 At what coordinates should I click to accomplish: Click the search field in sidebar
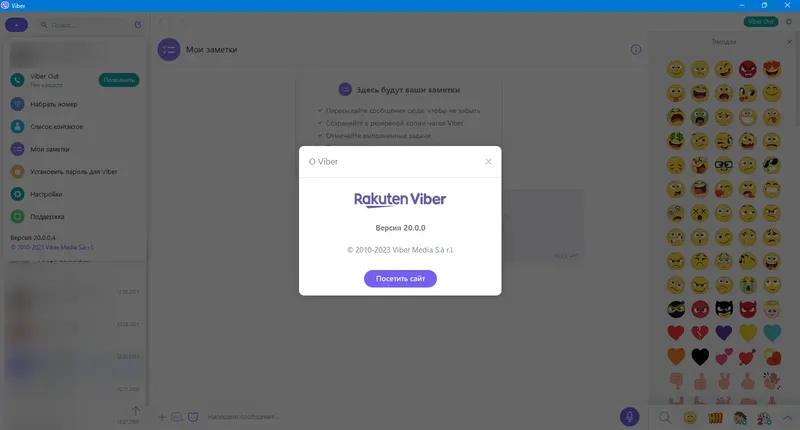[84, 24]
